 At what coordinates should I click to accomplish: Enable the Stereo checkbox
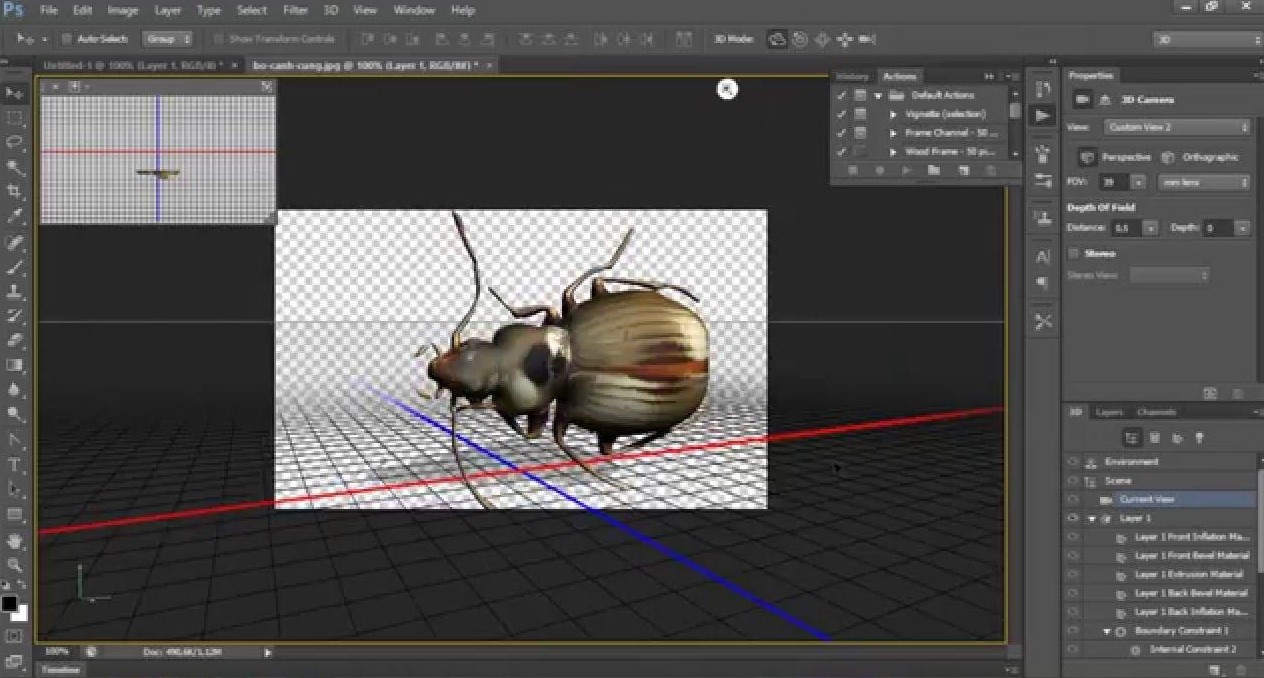pos(1074,254)
